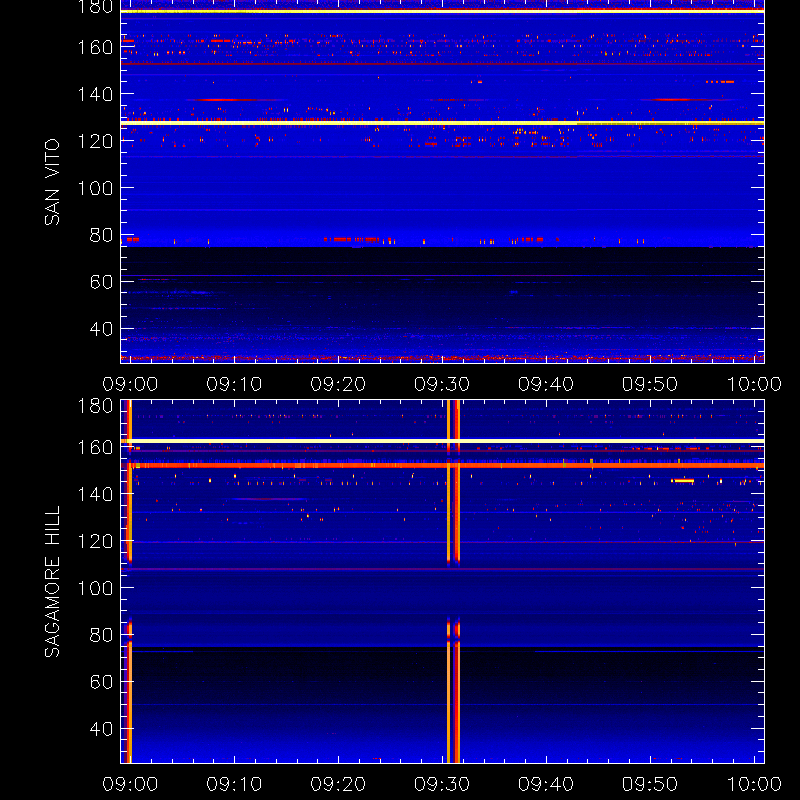Click the 09:40 time label under San Vito plot
The height and width of the screenshot is (800, 800).
(546, 384)
